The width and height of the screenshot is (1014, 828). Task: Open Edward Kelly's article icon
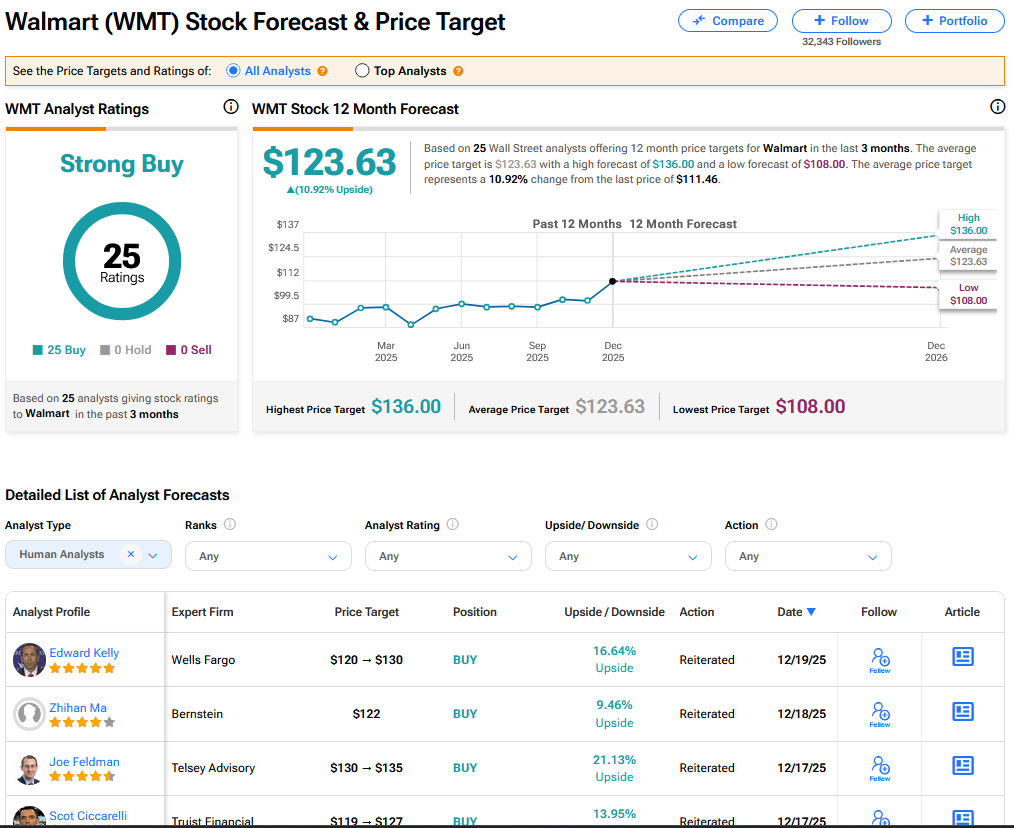[962, 657]
